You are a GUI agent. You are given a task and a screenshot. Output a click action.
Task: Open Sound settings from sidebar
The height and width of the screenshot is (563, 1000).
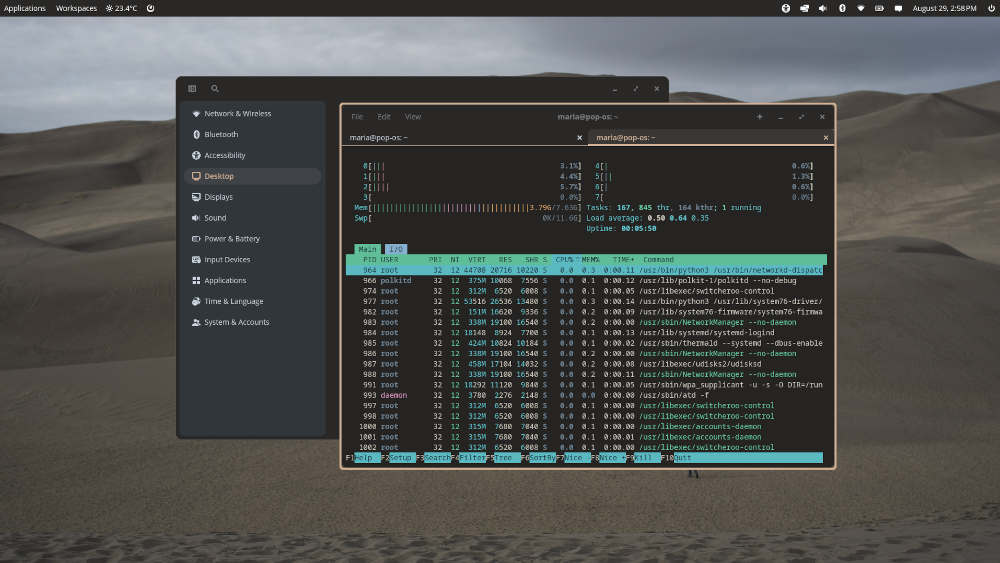pyautogui.click(x=215, y=218)
